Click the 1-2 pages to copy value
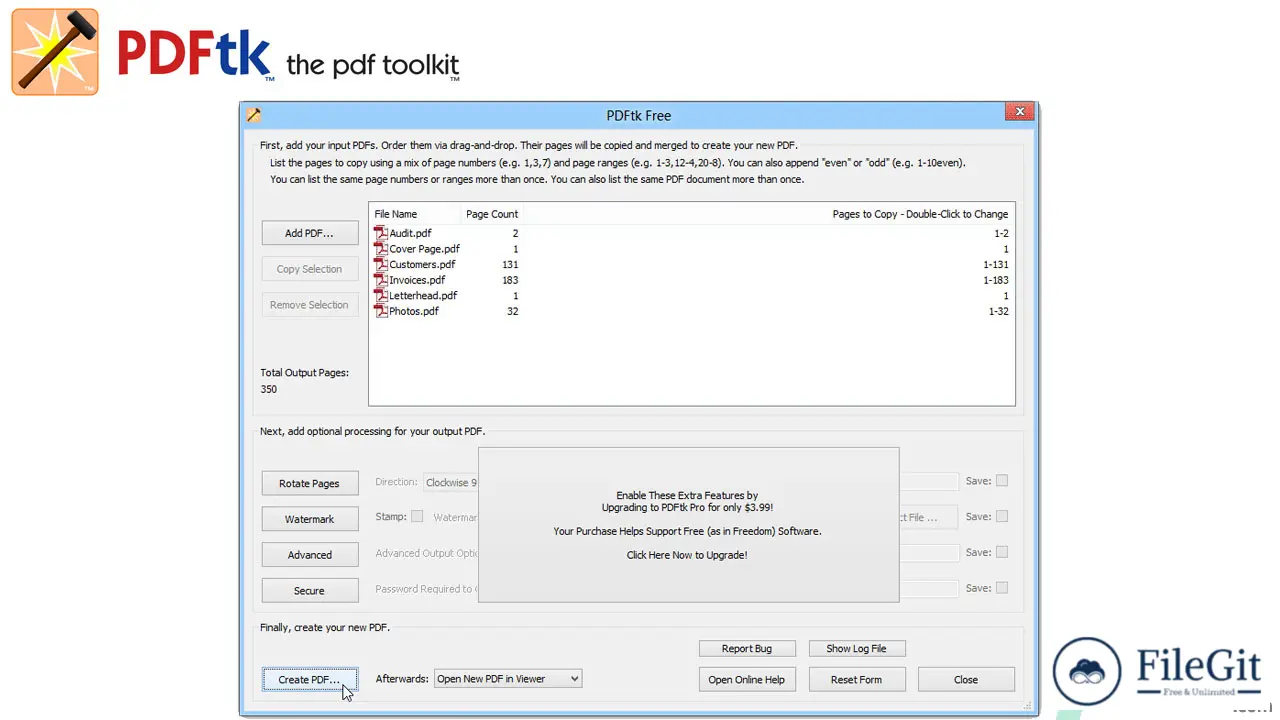1280x720 pixels. [x=1002, y=233]
